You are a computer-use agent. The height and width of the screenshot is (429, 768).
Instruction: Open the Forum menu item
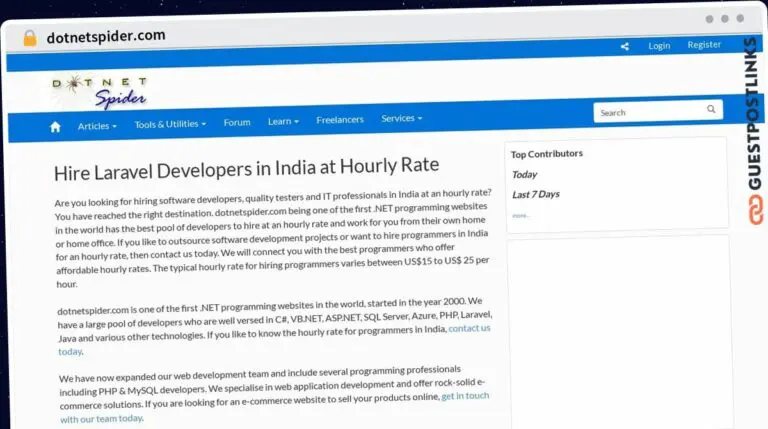[x=237, y=122]
